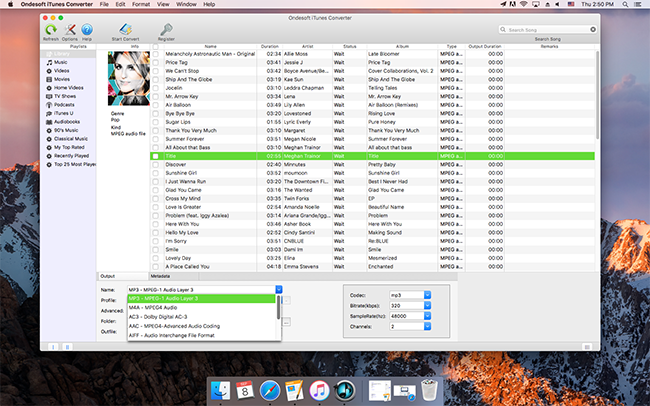This screenshot has width=650, height=406.
Task: Sort songs by Album column header
Action: pyautogui.click(x=402, y=46)
